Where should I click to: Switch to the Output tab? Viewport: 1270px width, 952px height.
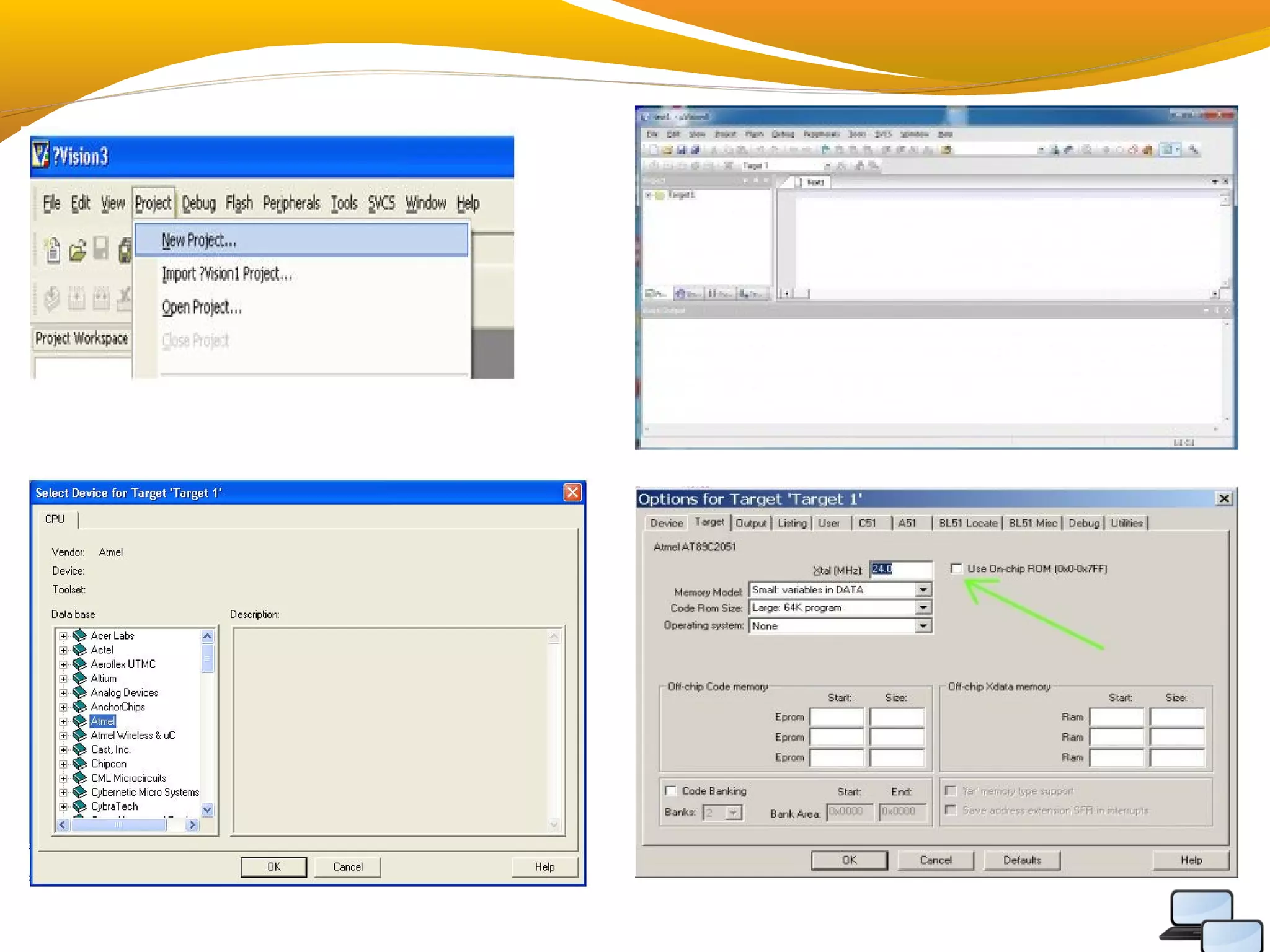click(751, 522)
